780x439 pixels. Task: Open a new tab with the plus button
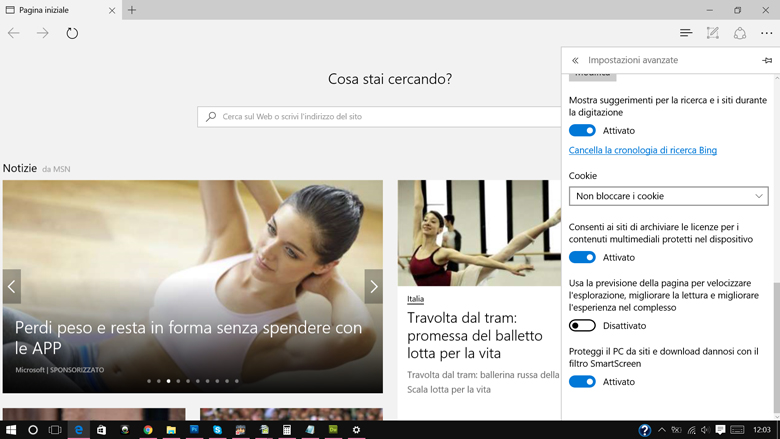[x=132, y=10]
